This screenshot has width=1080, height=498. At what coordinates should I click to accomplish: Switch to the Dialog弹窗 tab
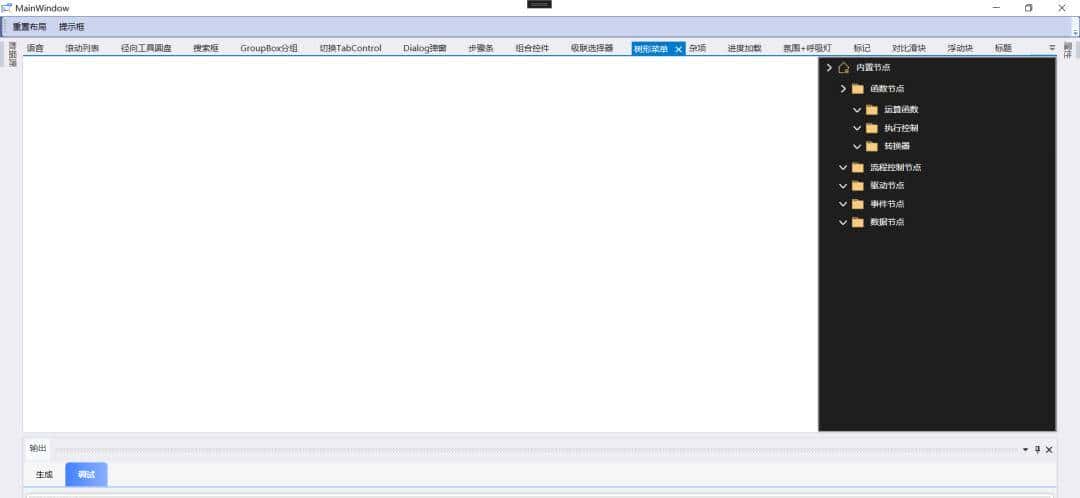(x=425, y=48)
